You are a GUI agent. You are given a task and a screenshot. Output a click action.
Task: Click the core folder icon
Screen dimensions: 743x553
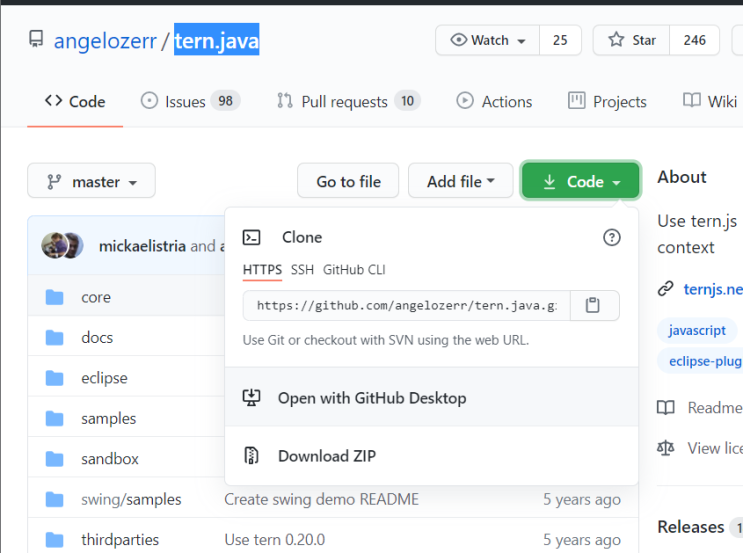click(54, 298)
